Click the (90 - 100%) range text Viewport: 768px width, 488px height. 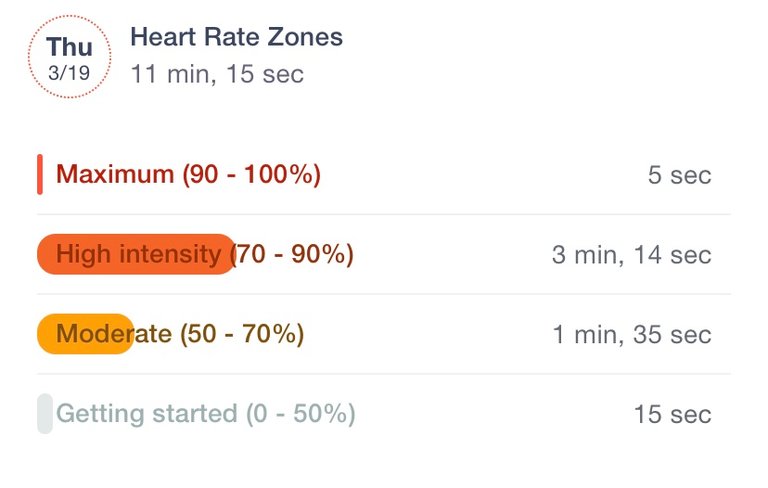point(251,175)
